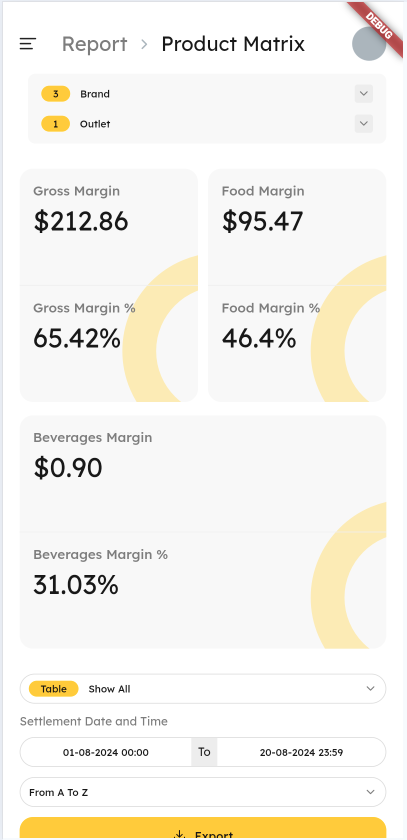The width and height of the screenshot is (407, 840).
Task: Expand the Brand filter chevron
Action: pyautogui.click(x=364, y=94)
